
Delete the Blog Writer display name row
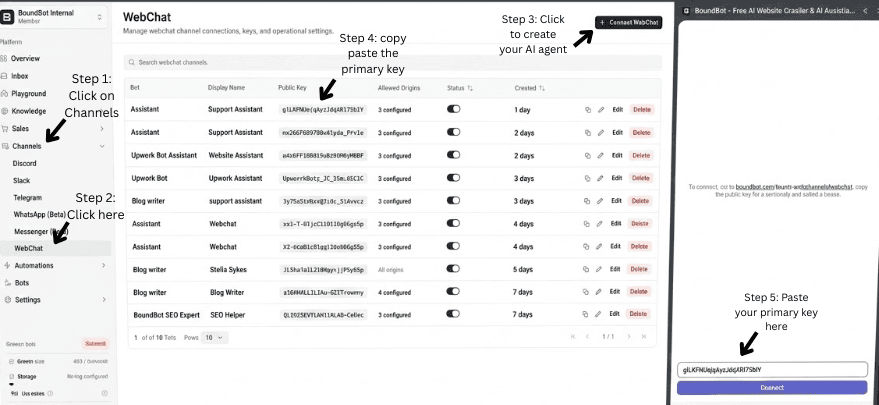[640, 293]
